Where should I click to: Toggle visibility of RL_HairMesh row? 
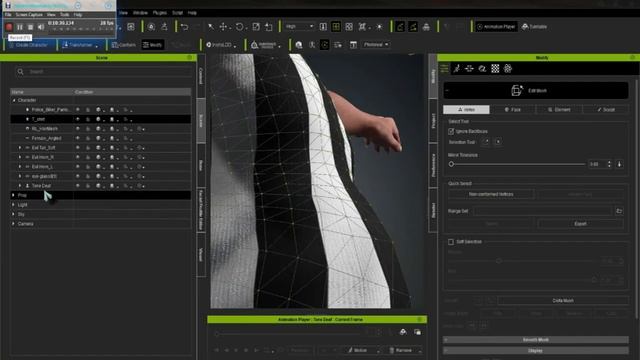[x=78, y=129]
